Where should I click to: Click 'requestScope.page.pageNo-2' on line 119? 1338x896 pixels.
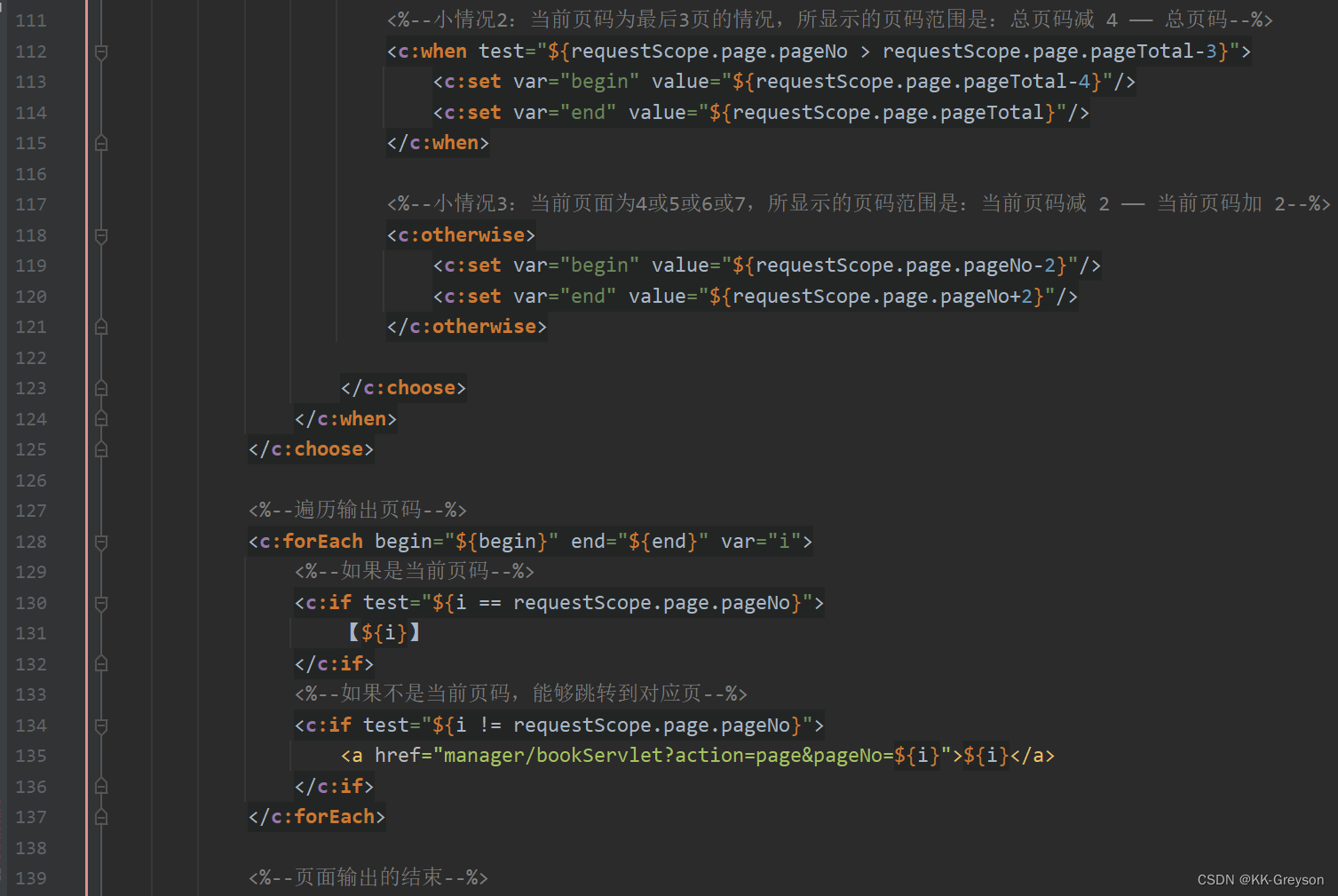point(905,266)
